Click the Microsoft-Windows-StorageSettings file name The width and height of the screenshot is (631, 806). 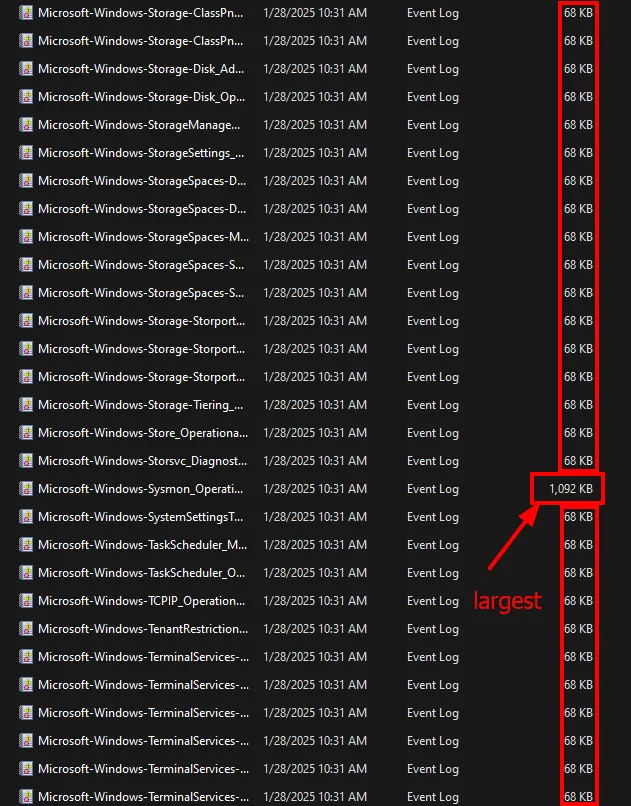(x=141, y=153)
